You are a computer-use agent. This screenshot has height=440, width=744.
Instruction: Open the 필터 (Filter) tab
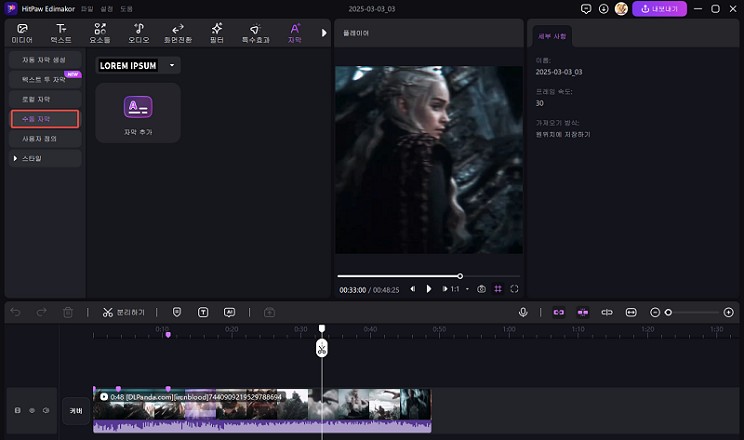pyautogui.click(x=217, y=33)
